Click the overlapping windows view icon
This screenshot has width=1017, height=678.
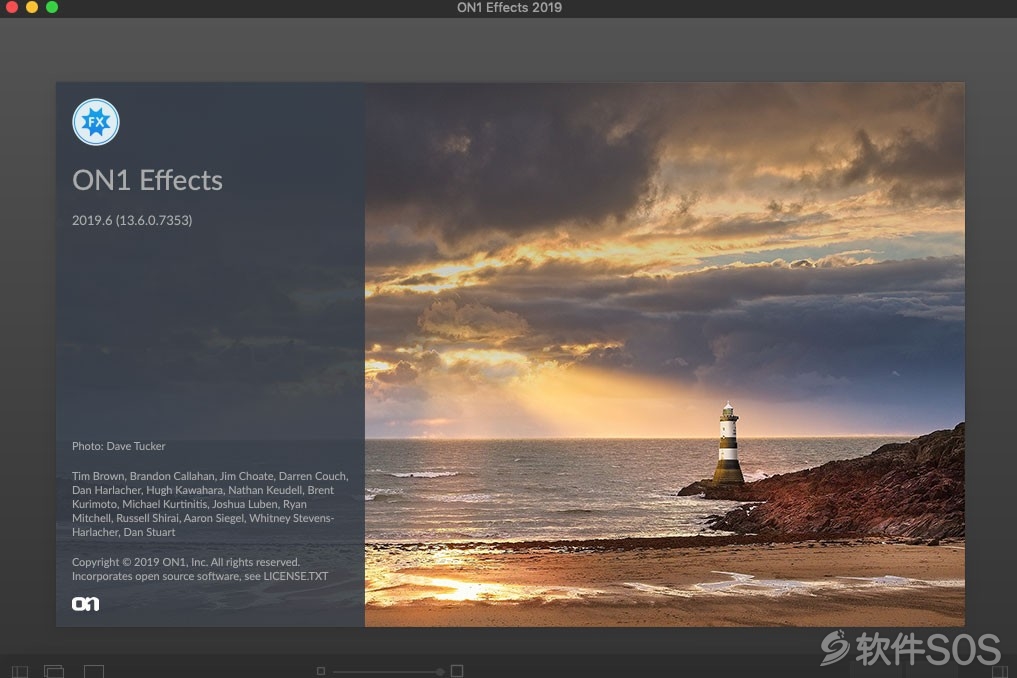(54, 671)
